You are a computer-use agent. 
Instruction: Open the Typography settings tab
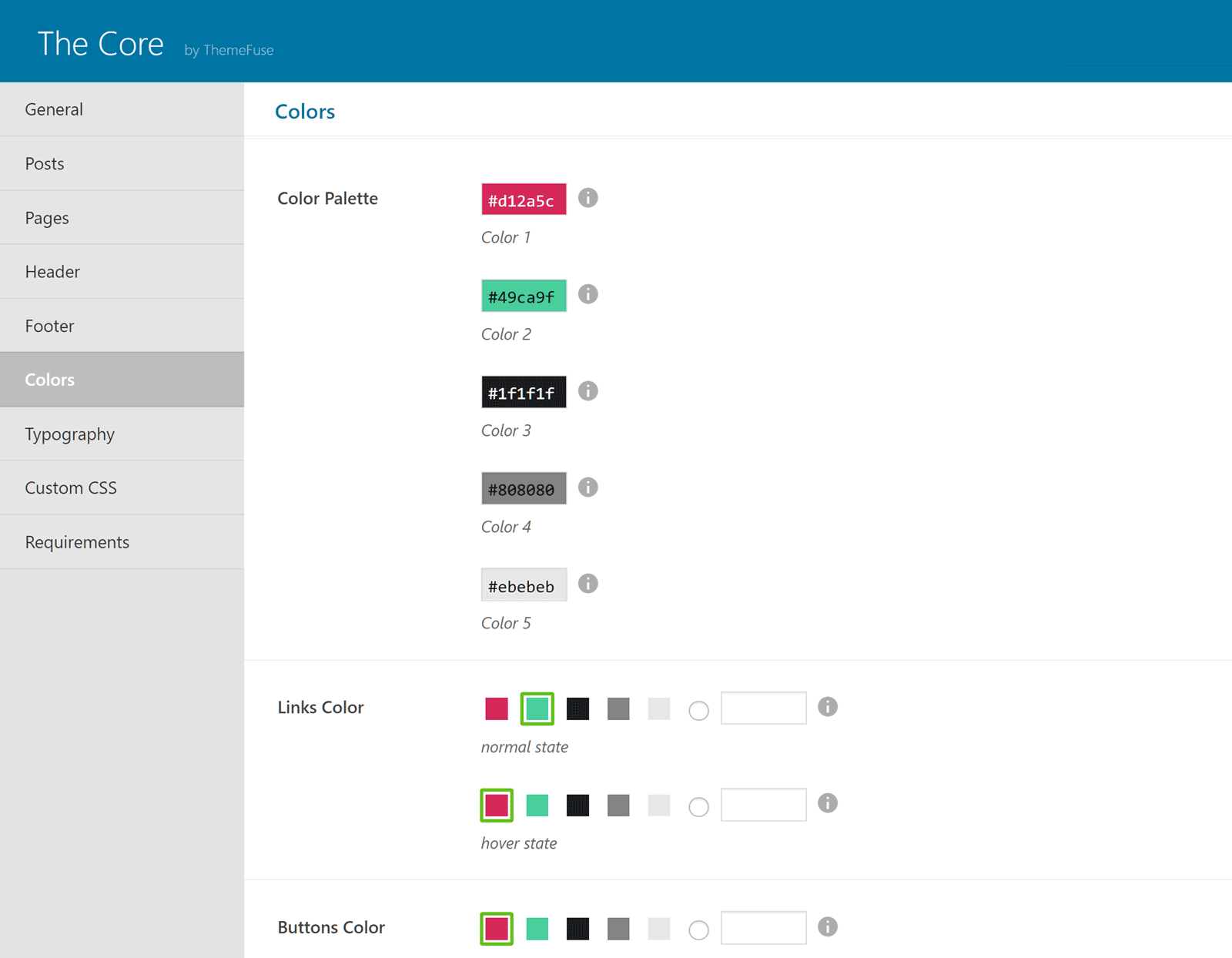(x=69, y=434)
